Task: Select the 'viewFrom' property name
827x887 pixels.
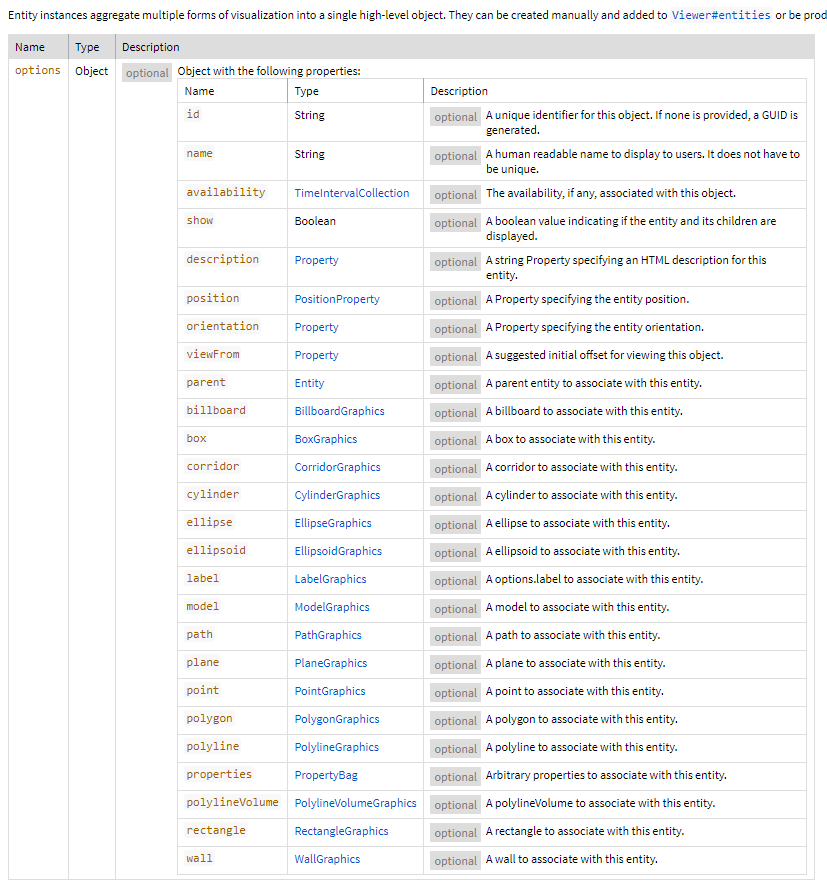Action: [x=213, y=354]
